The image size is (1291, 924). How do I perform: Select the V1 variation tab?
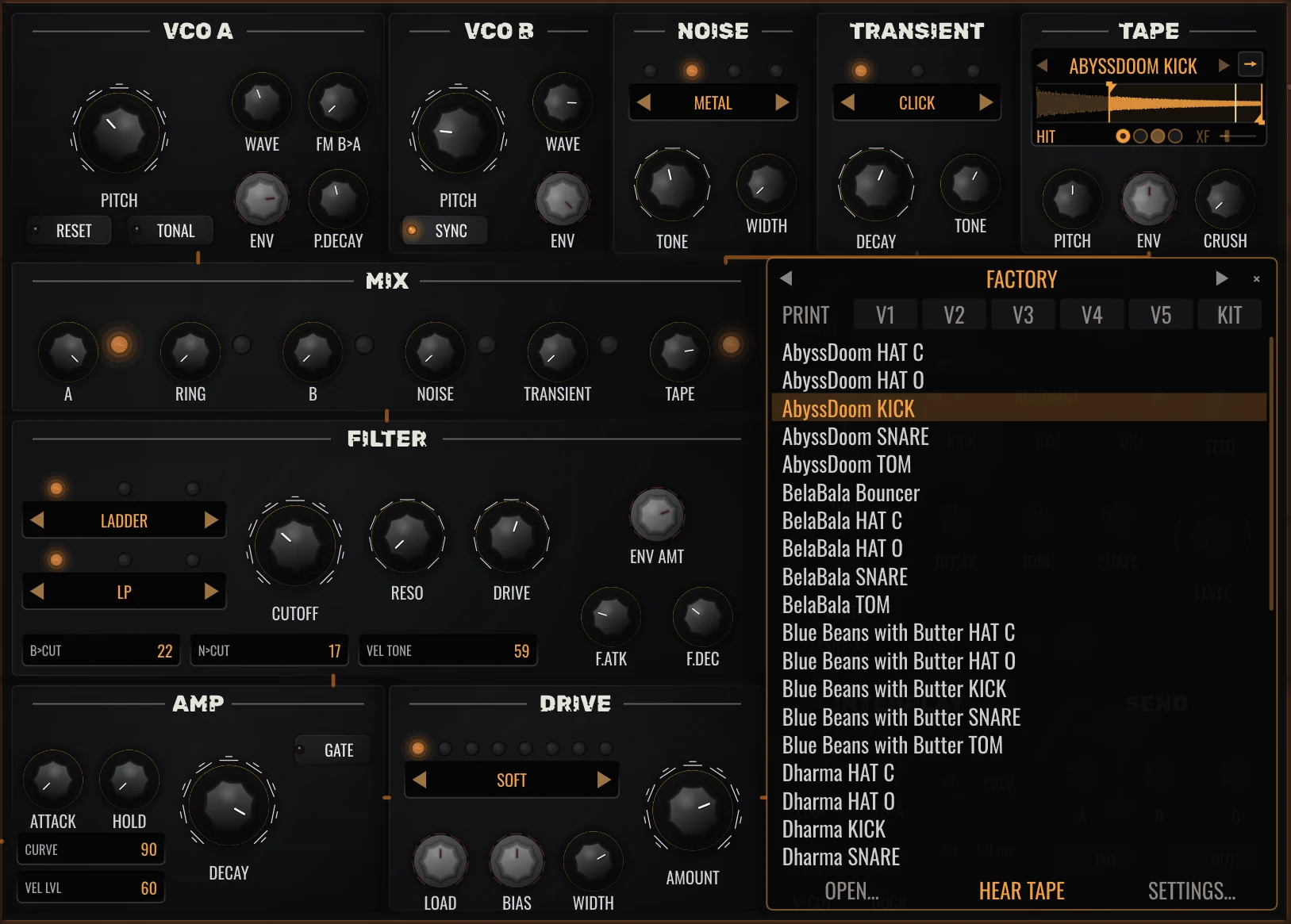coord(886,315)
